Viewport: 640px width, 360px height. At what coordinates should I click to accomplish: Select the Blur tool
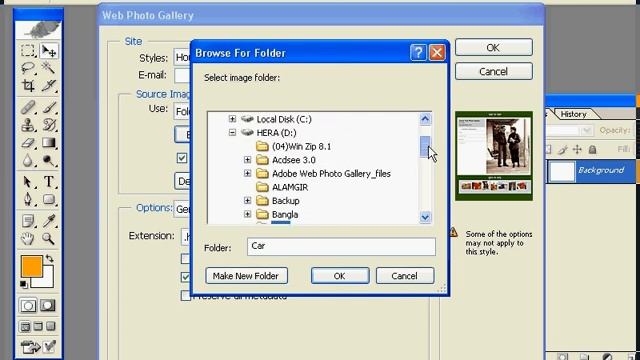[28, 161]
